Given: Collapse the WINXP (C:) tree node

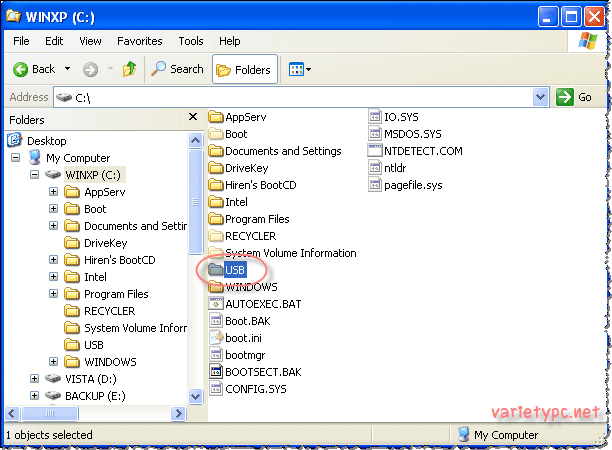Looking at the screenshot, I should 34,174.
